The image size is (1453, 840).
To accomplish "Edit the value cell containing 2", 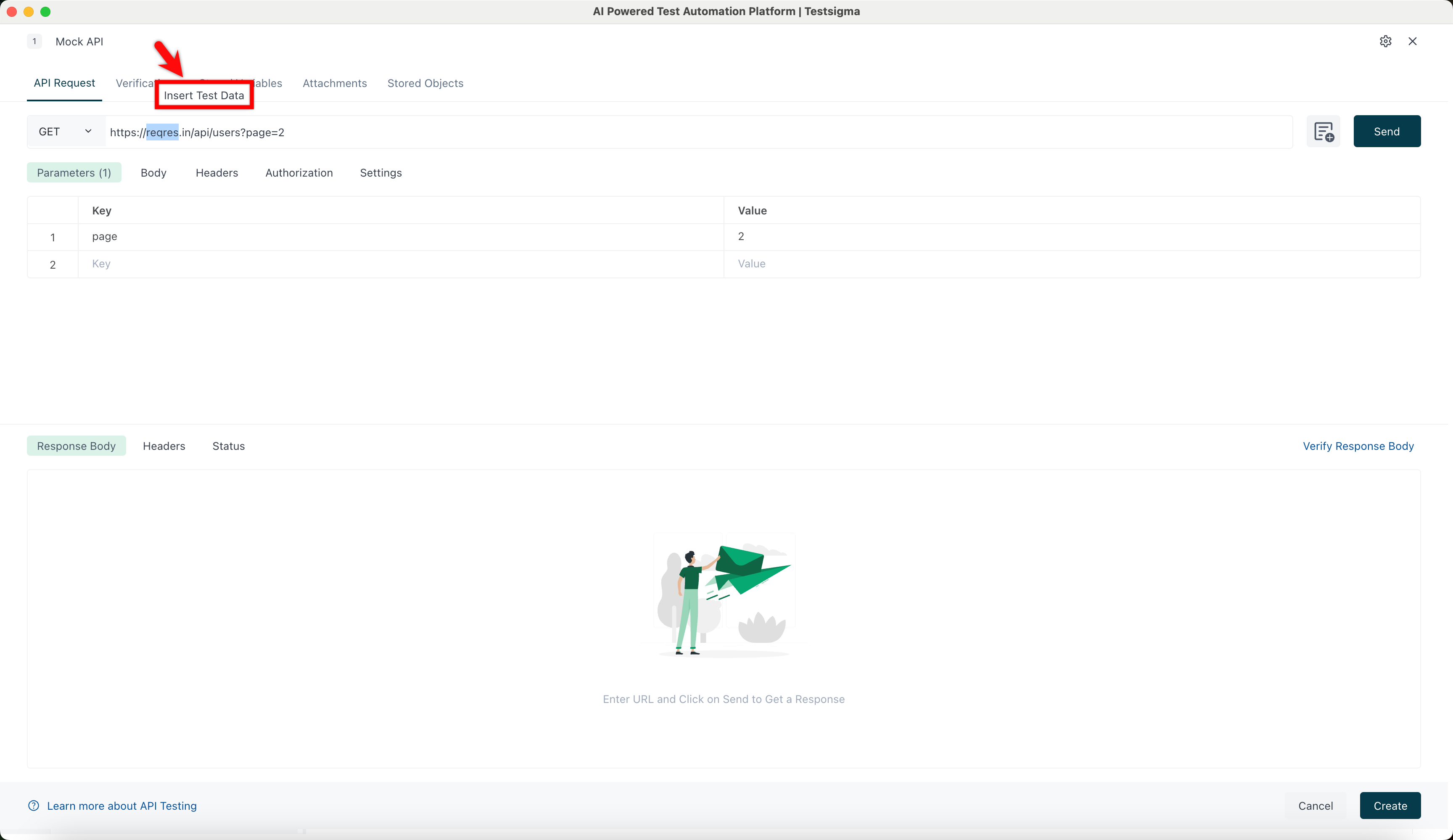I will point(1072,236).
